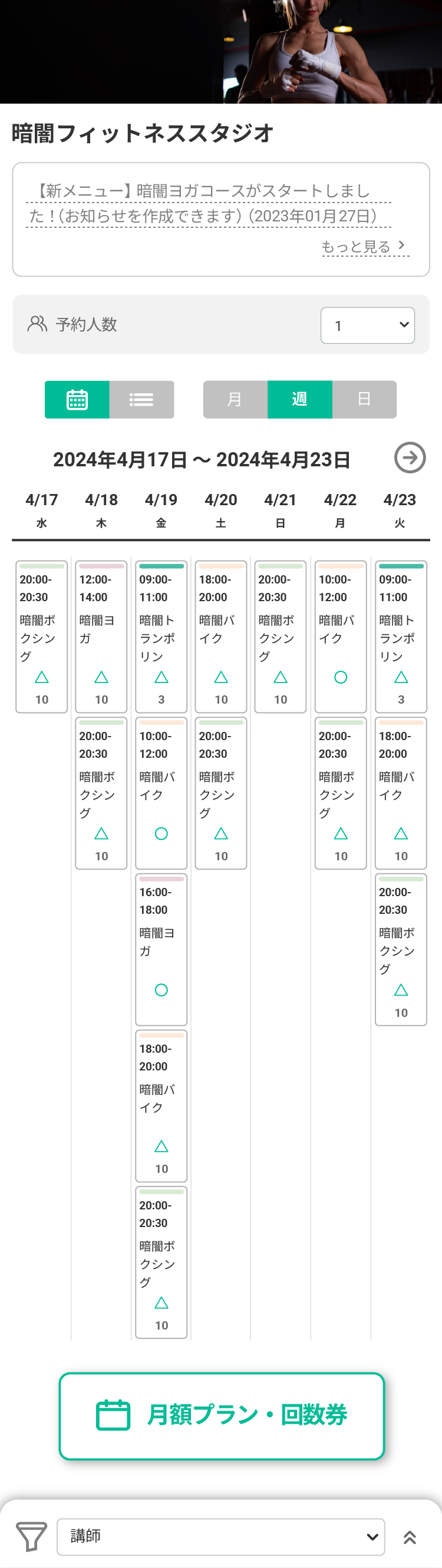The height and width of the screenshot is (1568, 442).
Task: Collapse panel with double chevron up
Action: coord(410,1537)
